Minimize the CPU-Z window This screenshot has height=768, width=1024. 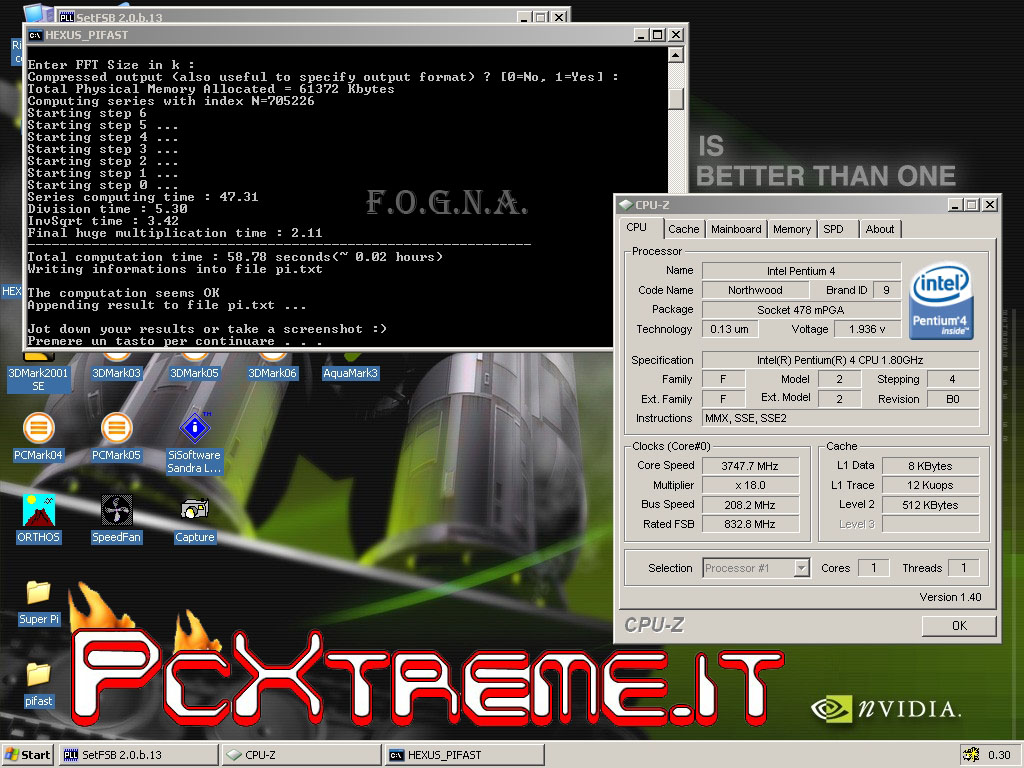click(955, 205)
